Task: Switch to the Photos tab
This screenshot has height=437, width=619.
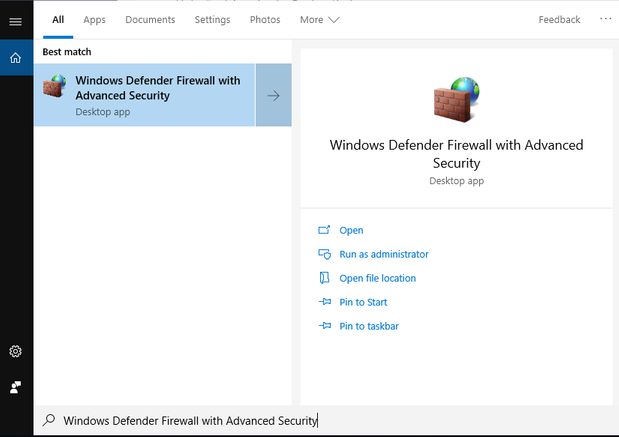Action: pyautogui.click(x=265, y=20)
